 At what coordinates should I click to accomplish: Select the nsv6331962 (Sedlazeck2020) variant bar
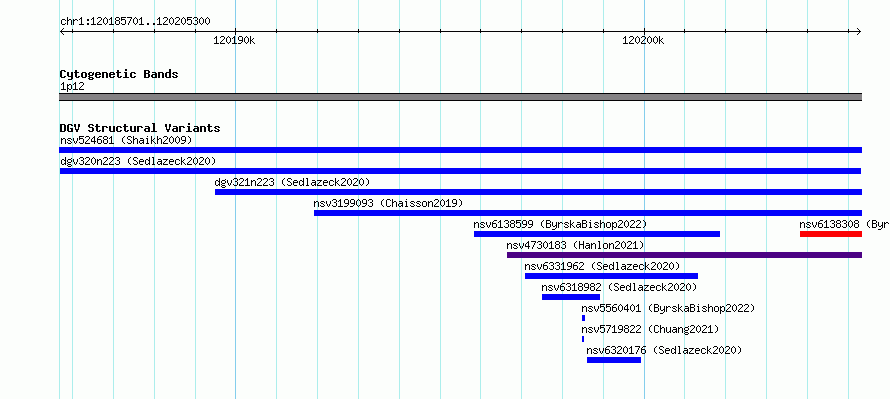pyautogui.click(x=611, y=276)
